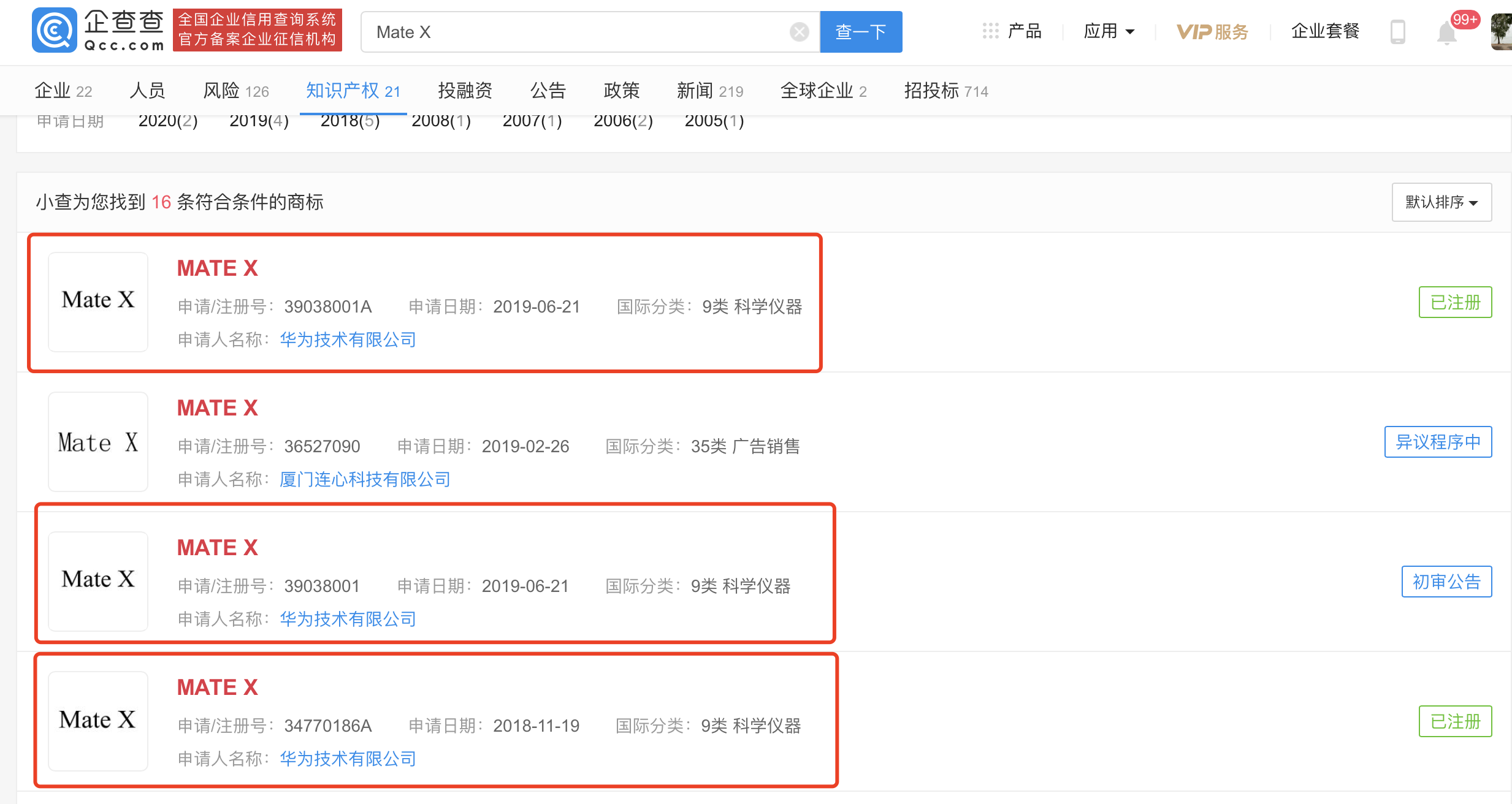The image size is (1512, 804).
Task: Click the VIP服务 logo
Action: pyautogui.click(x=1212, y=32)
